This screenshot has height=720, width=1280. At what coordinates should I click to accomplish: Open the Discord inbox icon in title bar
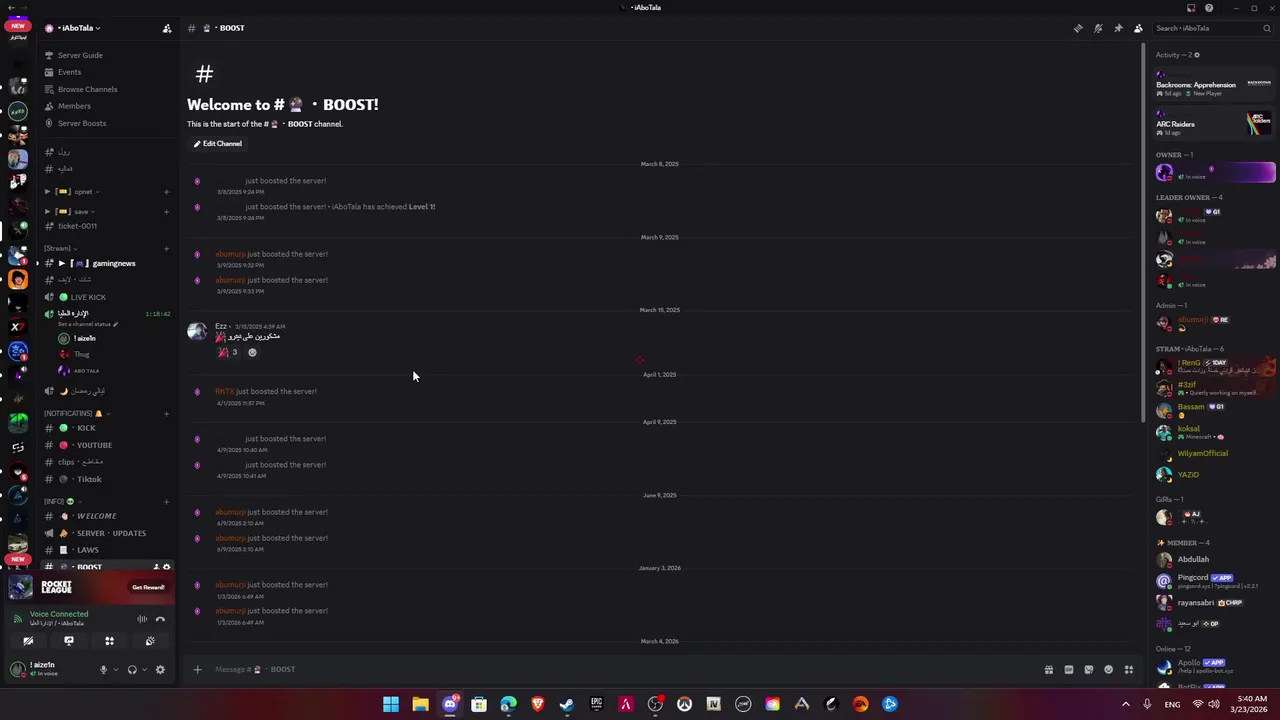1190,8
